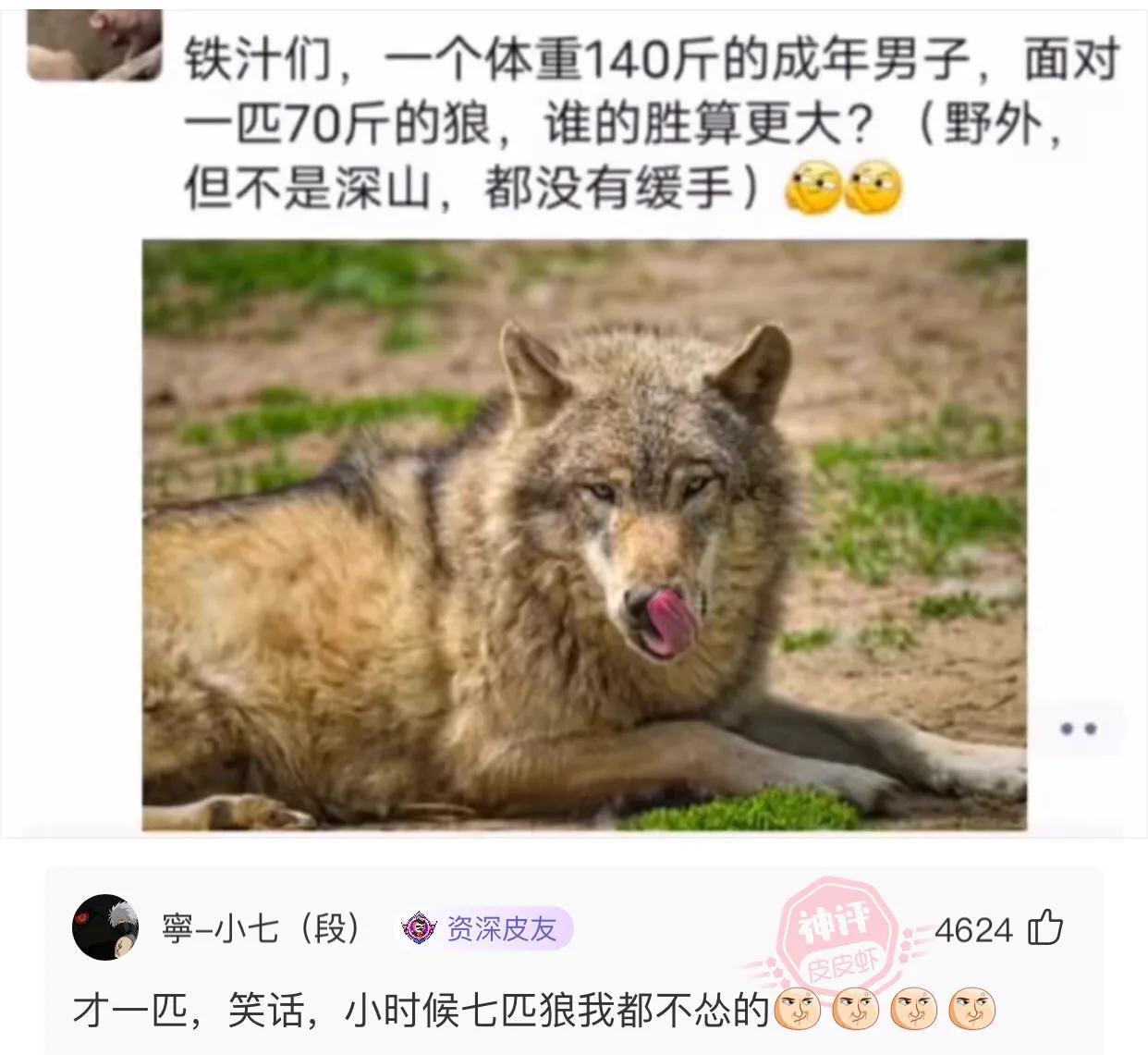Tap the first thinking emoji after 都没有缓手

click(x=813, y=189)
